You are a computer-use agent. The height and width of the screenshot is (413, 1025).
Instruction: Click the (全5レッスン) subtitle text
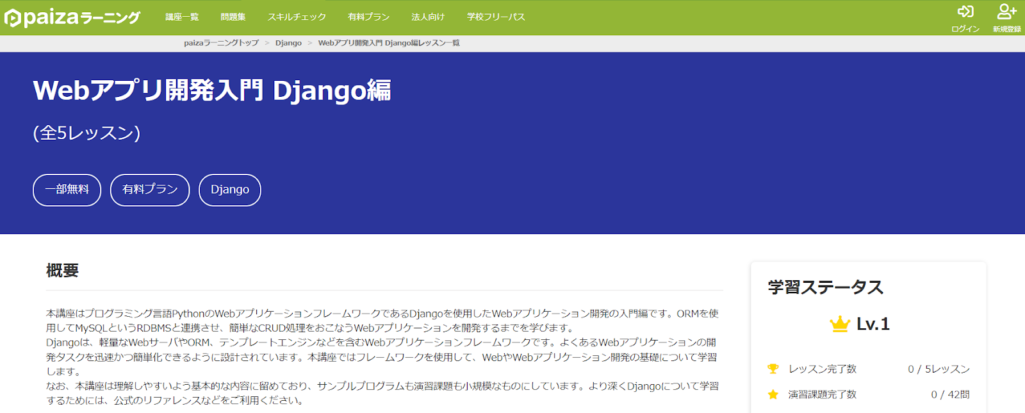(x=87, y=133)
